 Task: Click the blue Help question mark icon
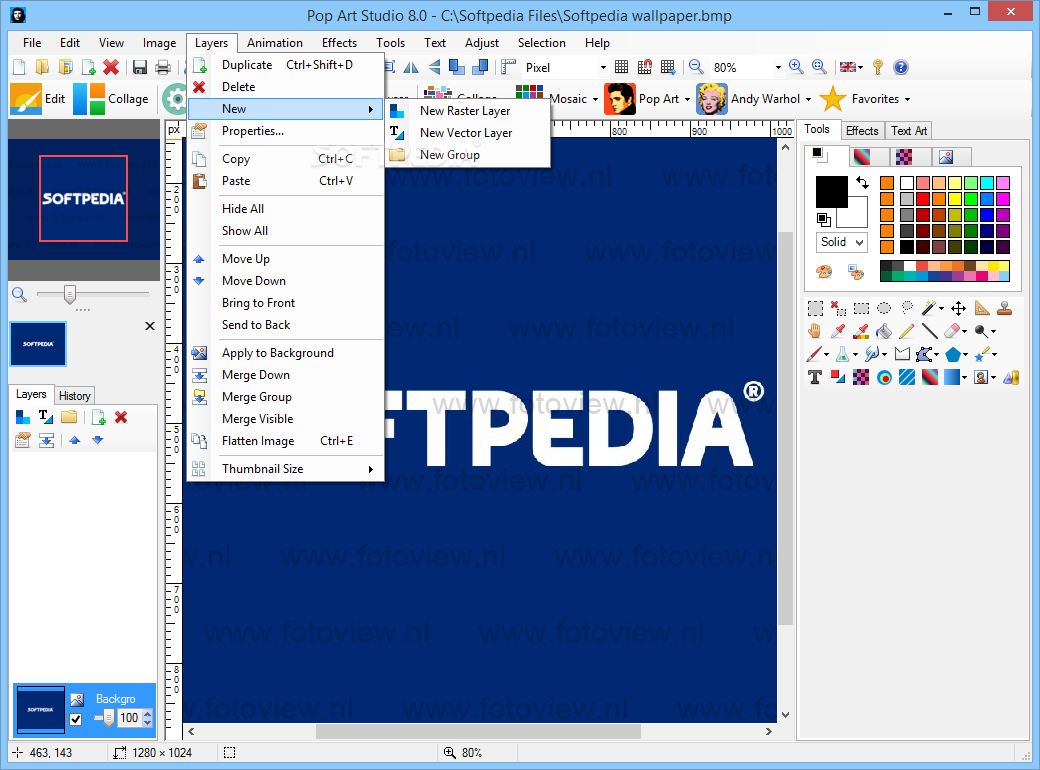pyautogui.click(x=900, y=67)
